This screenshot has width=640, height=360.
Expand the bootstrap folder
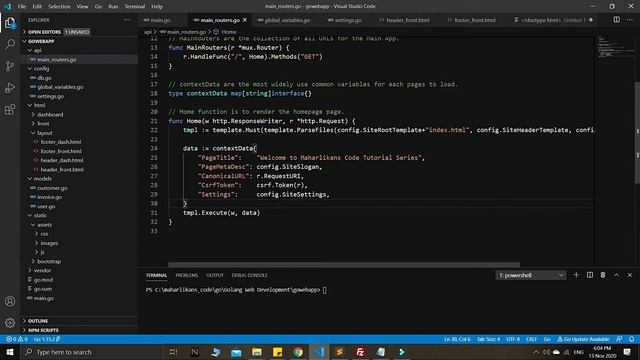[x=49, y=261]
